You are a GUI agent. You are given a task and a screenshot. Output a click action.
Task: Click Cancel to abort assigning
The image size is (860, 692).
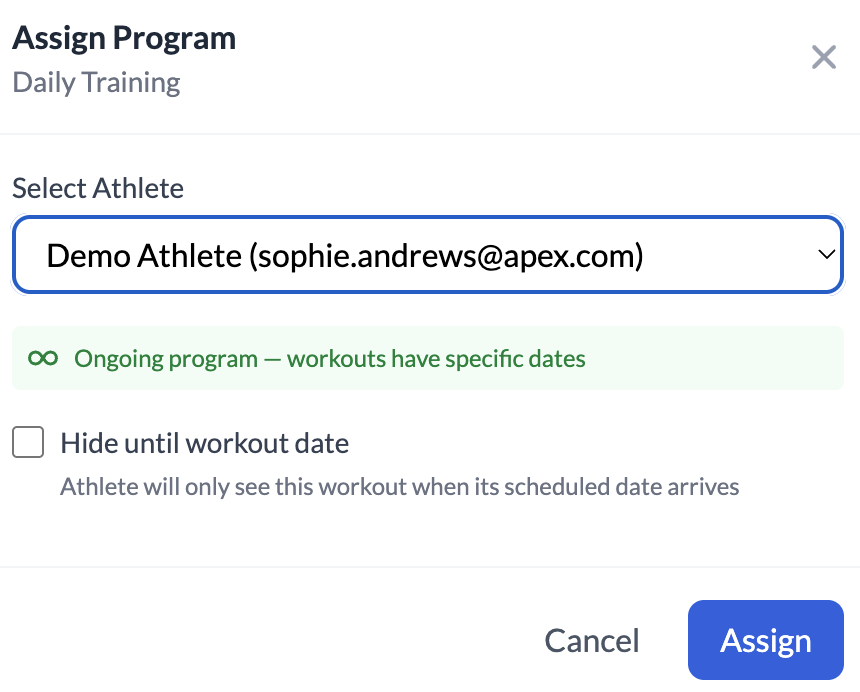point(591,640)
